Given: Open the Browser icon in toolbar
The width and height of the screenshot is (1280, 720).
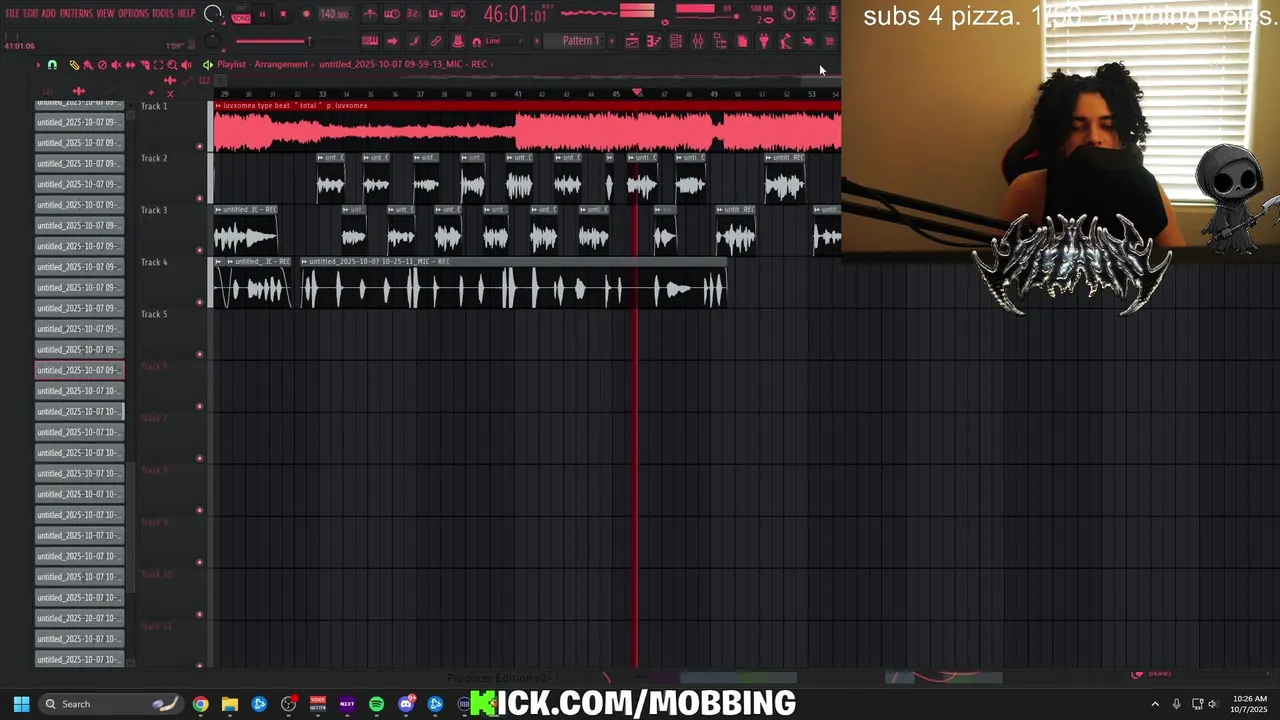Looking at the screenshot, I should click(720, 41).
